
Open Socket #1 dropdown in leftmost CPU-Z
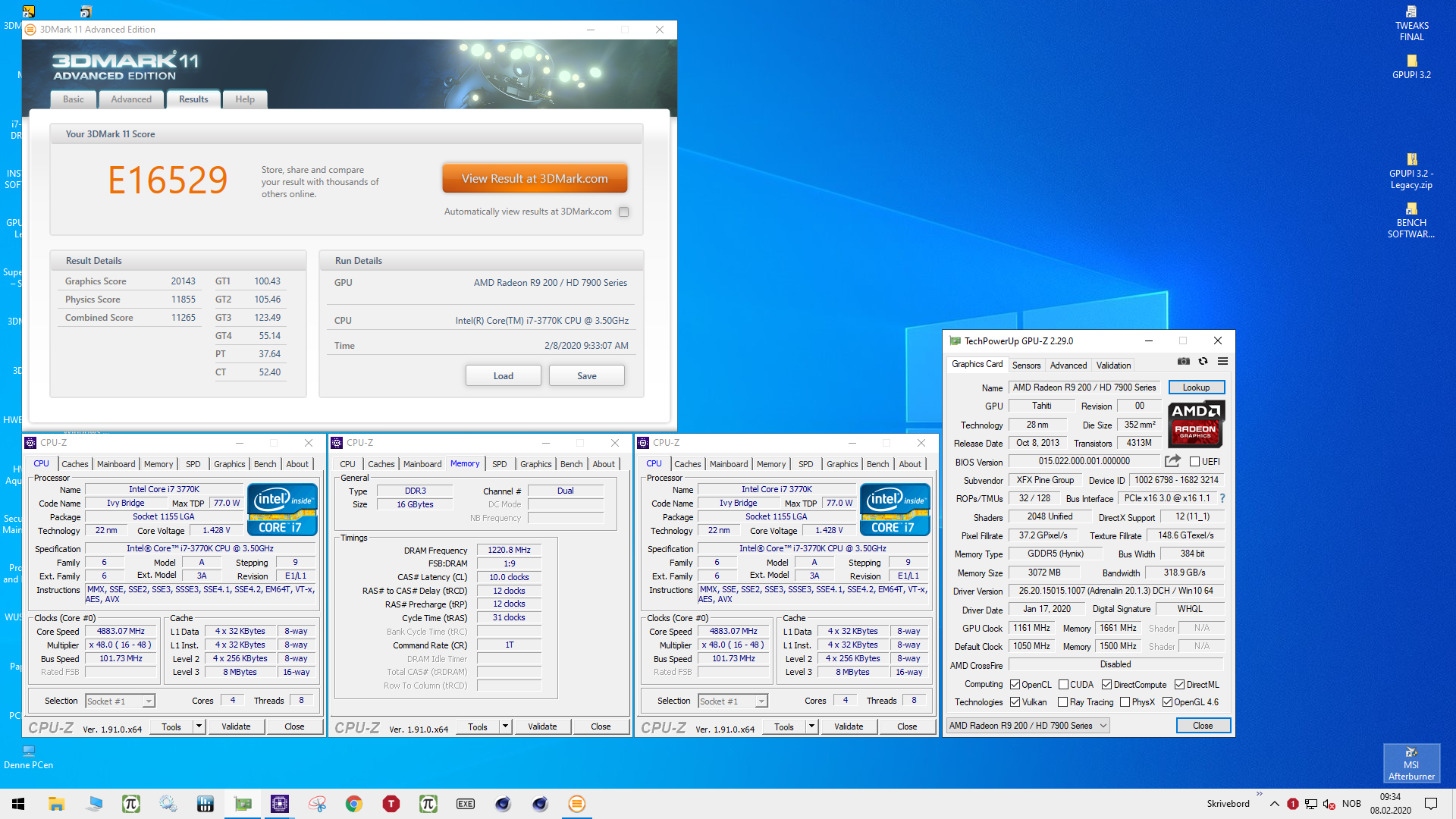click(x=120, y=701)
